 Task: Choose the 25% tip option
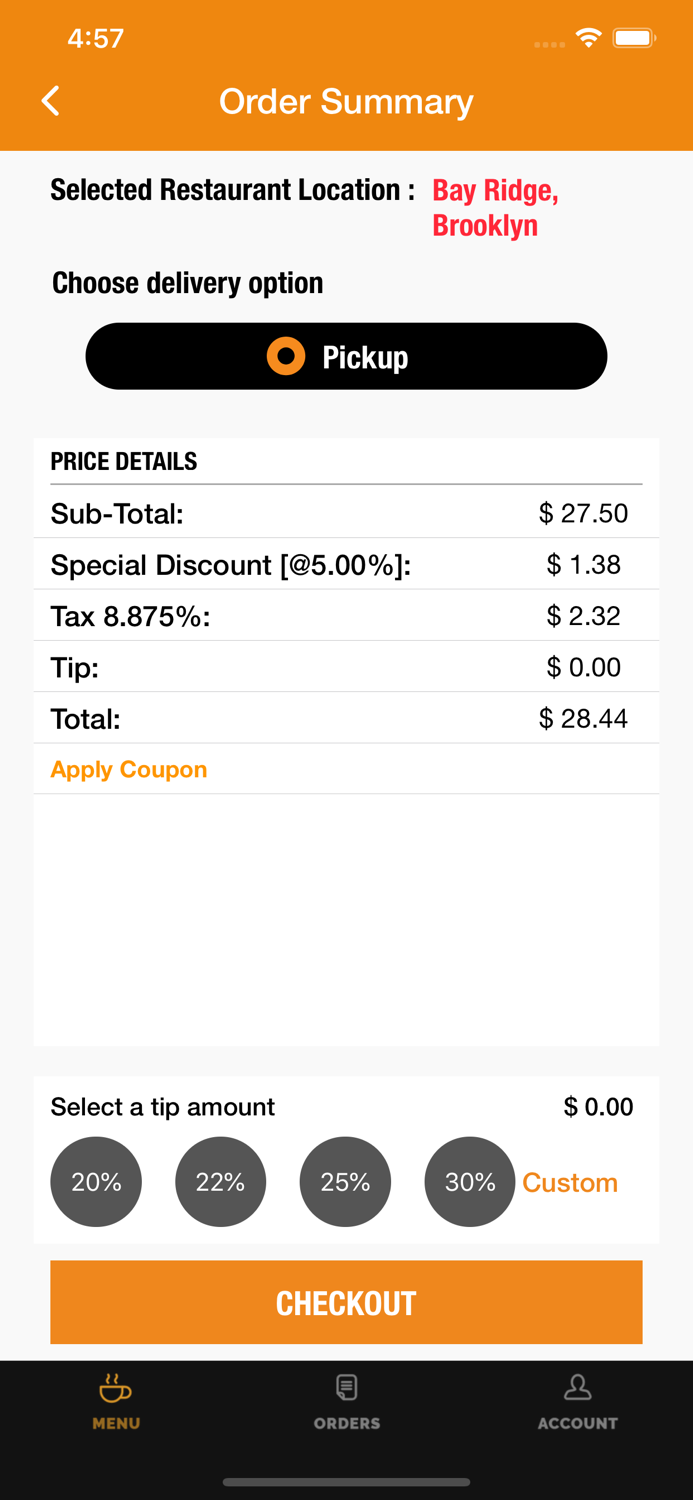345,1182
